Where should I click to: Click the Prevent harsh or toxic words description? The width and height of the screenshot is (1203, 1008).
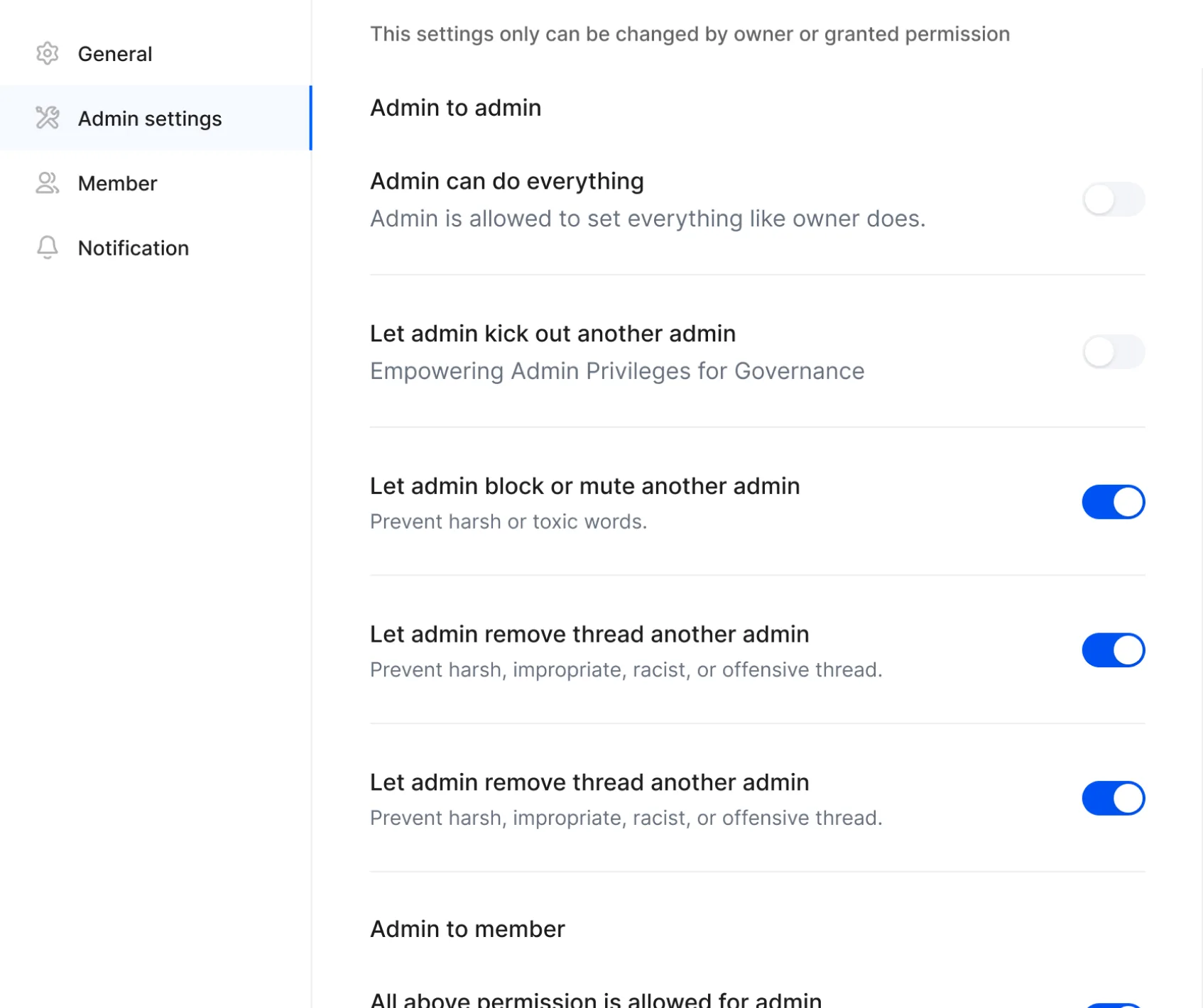click(508, 522)
